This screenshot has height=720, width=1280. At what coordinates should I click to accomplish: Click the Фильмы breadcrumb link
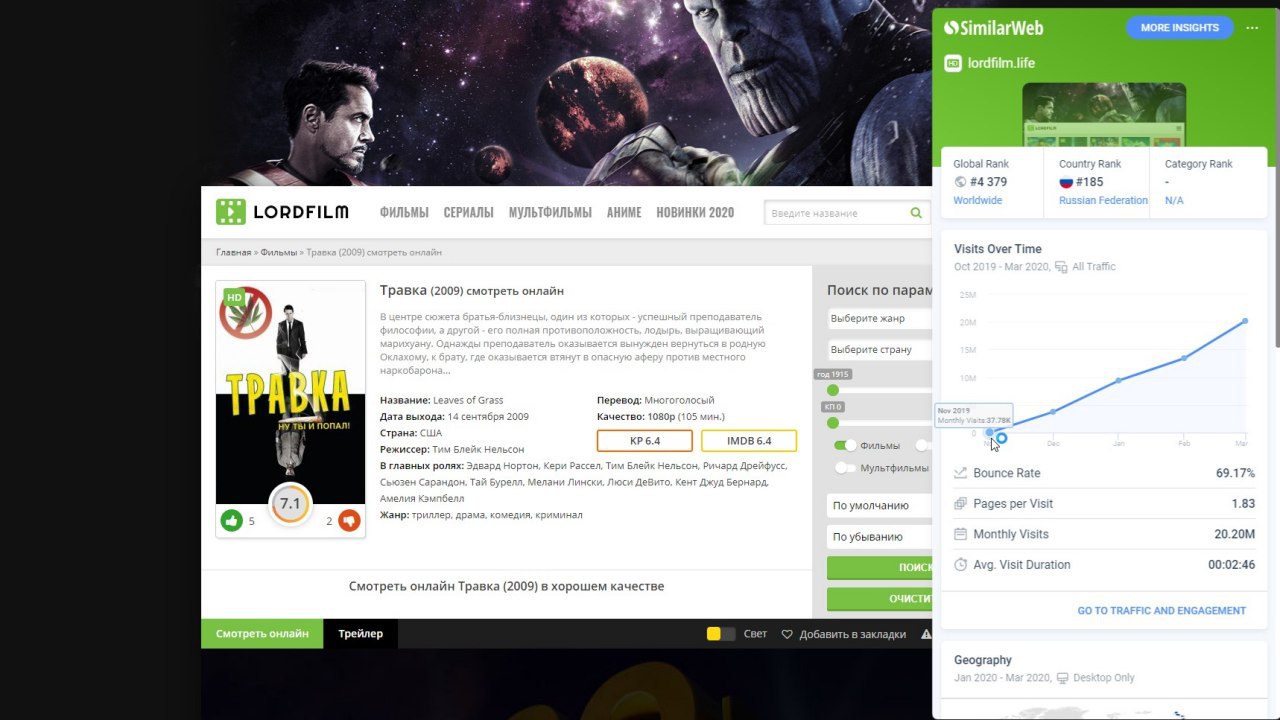pos(279,252)
